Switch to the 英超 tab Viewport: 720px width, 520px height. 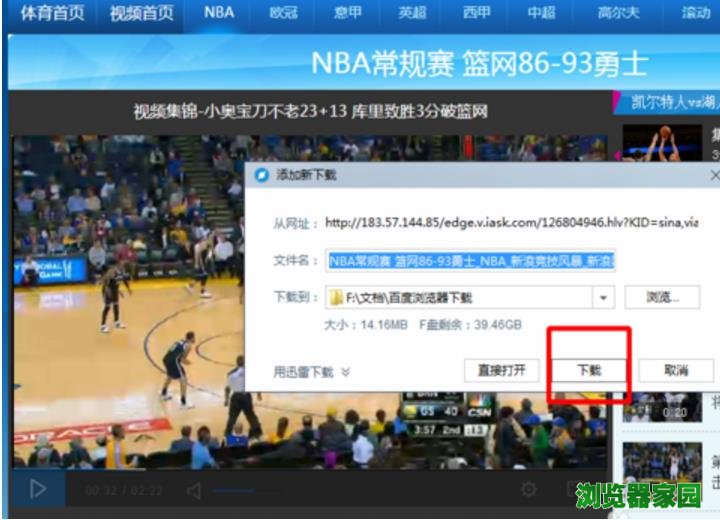pyautogui.click(x=412, y=14)
